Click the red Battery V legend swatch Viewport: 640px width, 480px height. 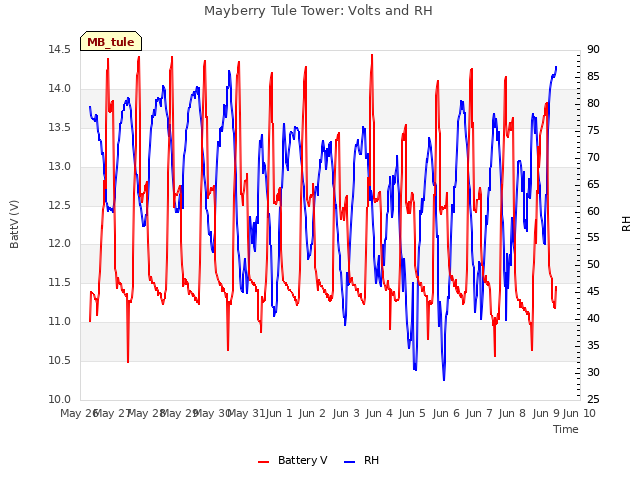click(264, 462)
